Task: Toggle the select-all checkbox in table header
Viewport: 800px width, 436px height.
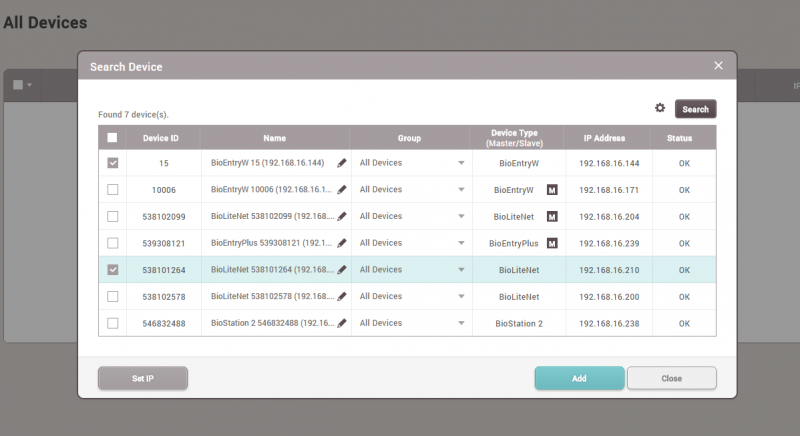Action: [x=113, y=138]
